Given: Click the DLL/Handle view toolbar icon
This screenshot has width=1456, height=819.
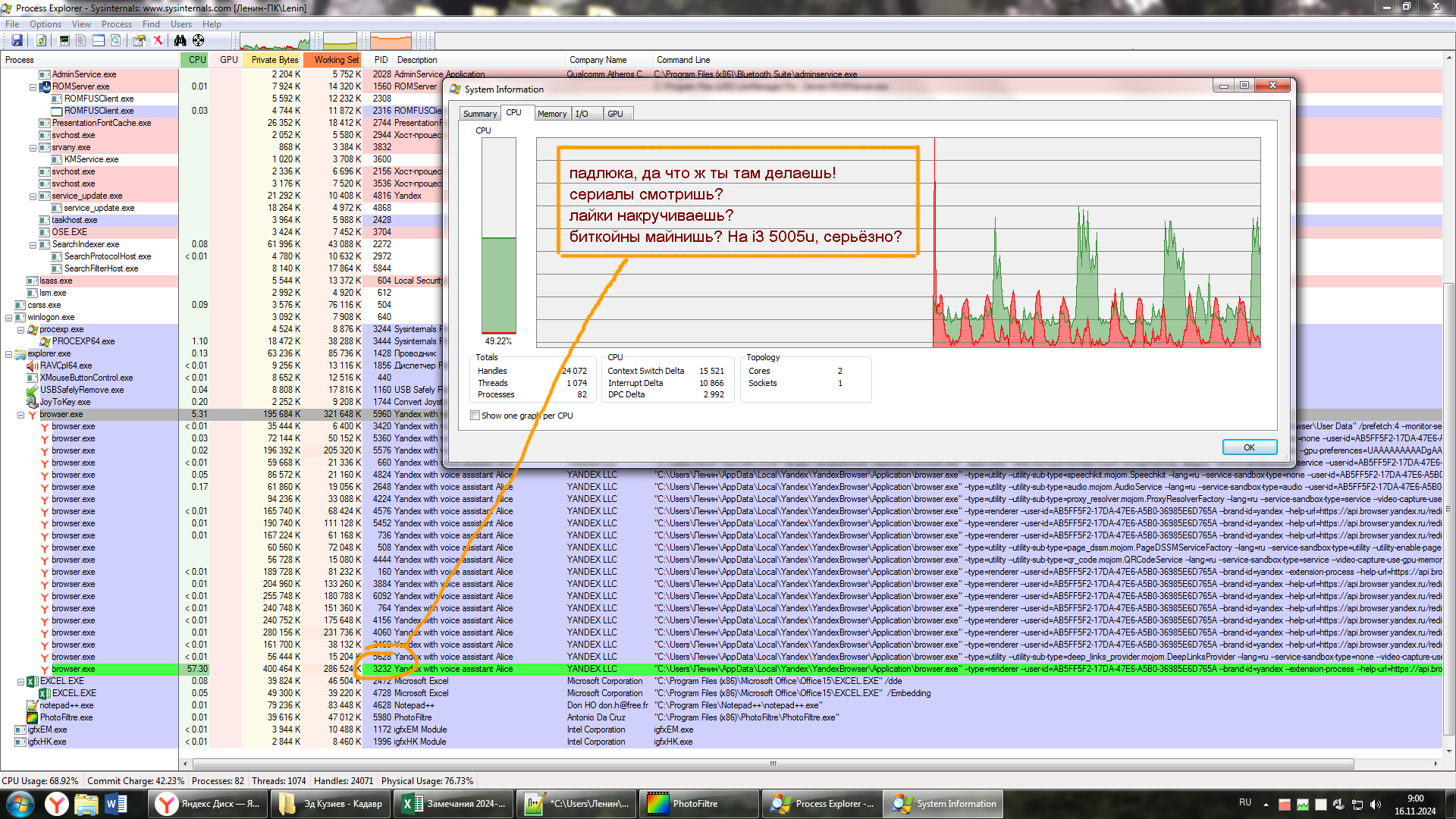Looking at the screenshot, I should pyautogui.click(x=115, y=40).
